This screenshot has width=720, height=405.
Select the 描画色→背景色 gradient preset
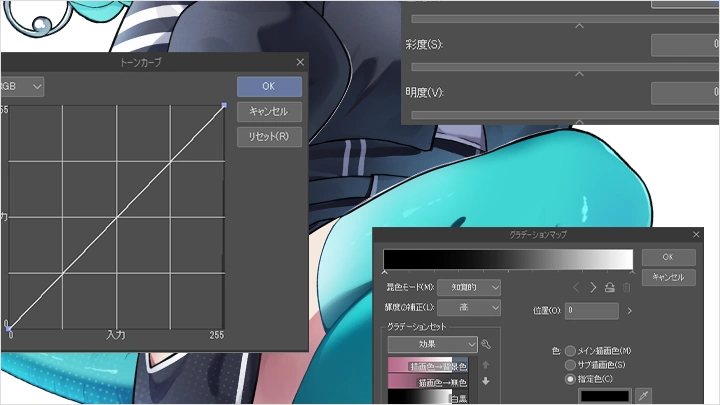(x=428, y=366)
